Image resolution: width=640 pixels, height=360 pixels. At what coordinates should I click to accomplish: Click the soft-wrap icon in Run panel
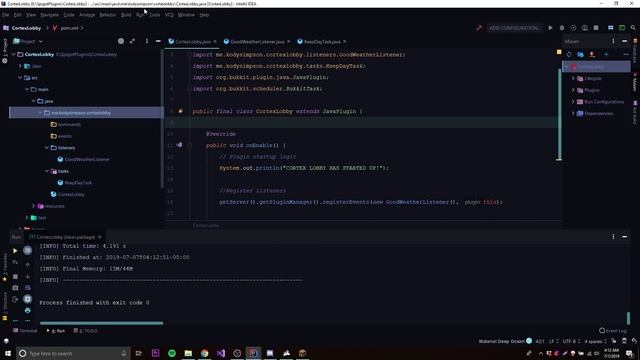[x=27, y=288]
